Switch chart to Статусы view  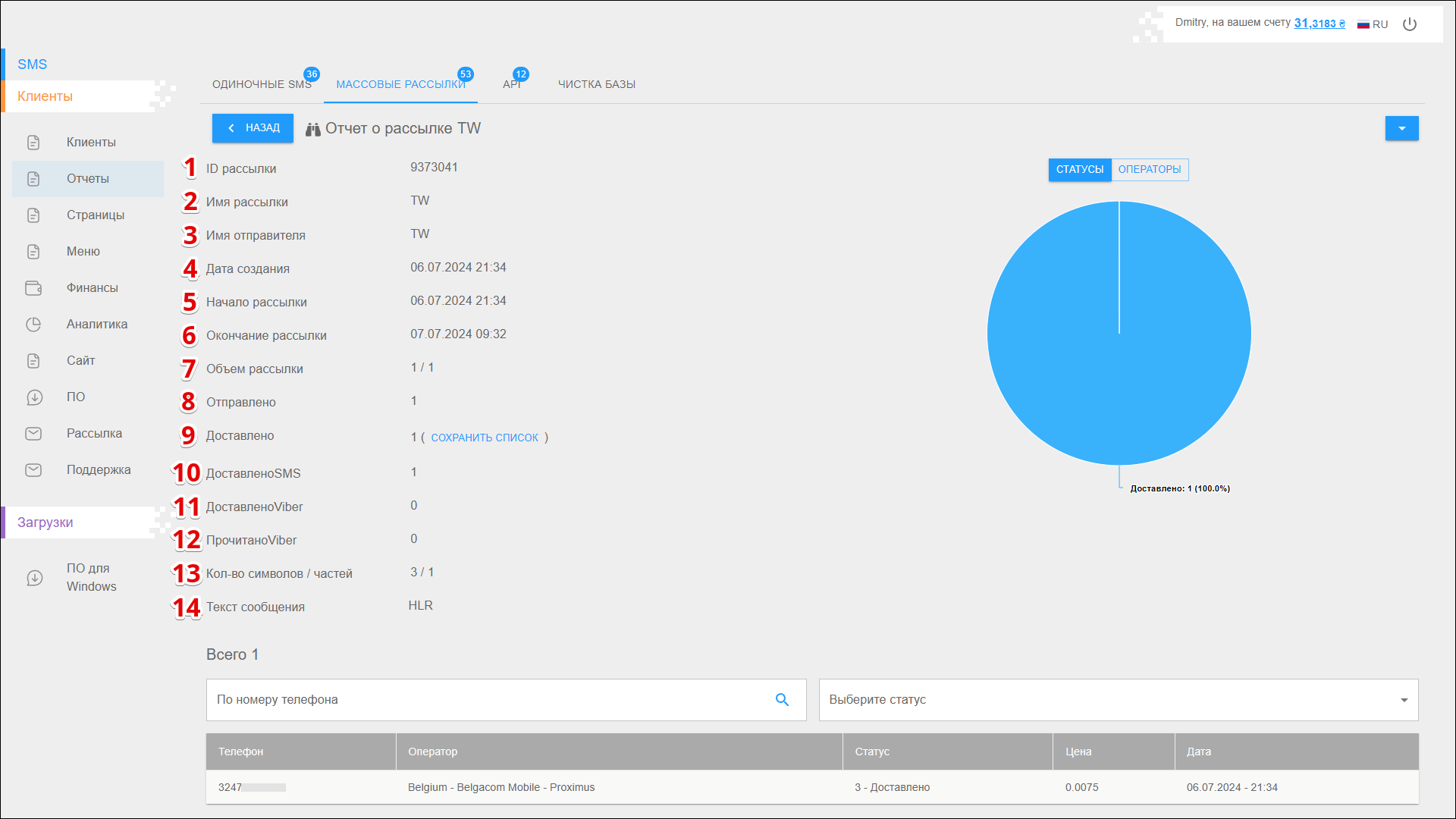tap(1079, 169)
